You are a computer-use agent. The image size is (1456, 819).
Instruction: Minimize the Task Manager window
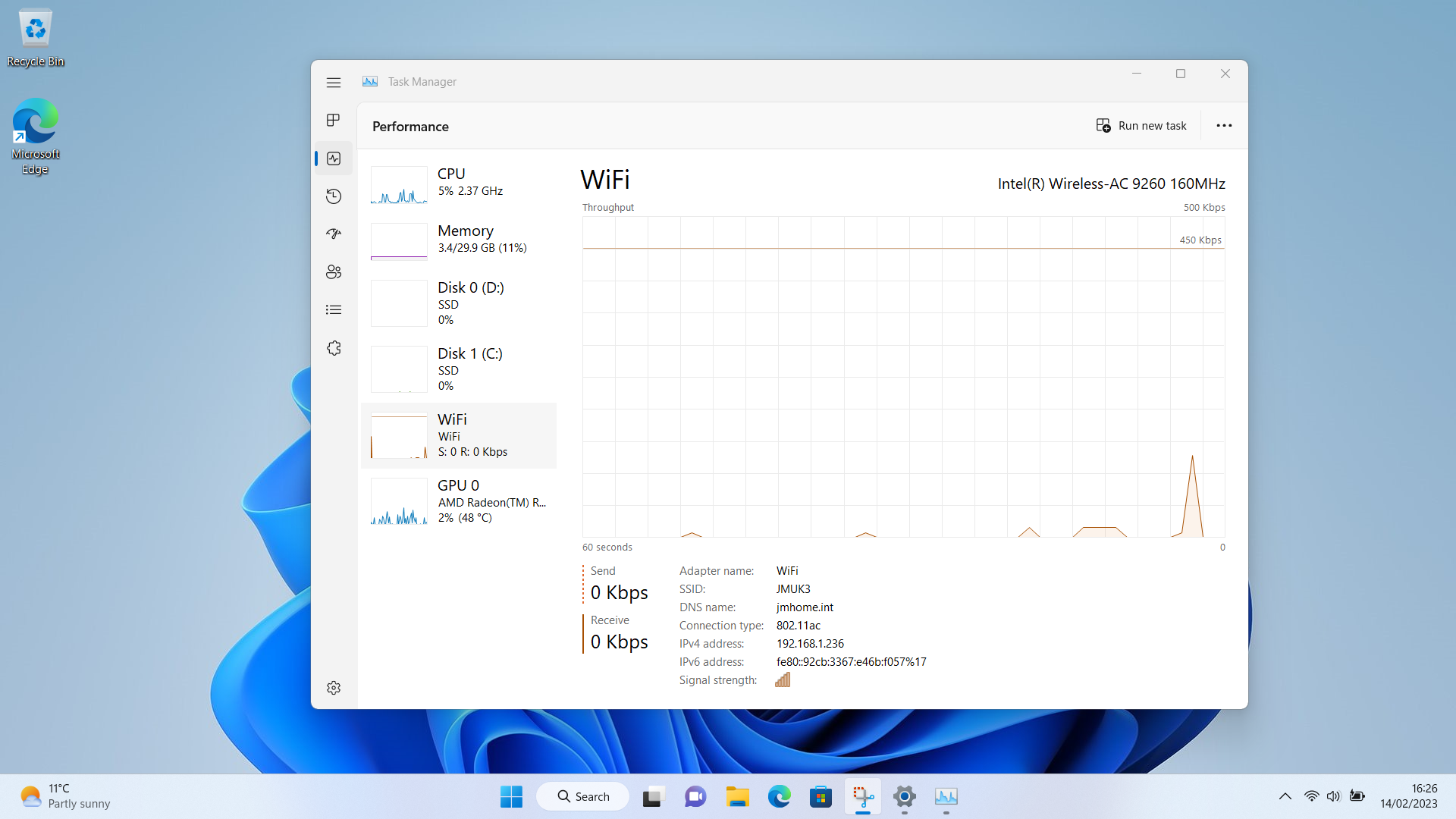tap(1137, 74)
